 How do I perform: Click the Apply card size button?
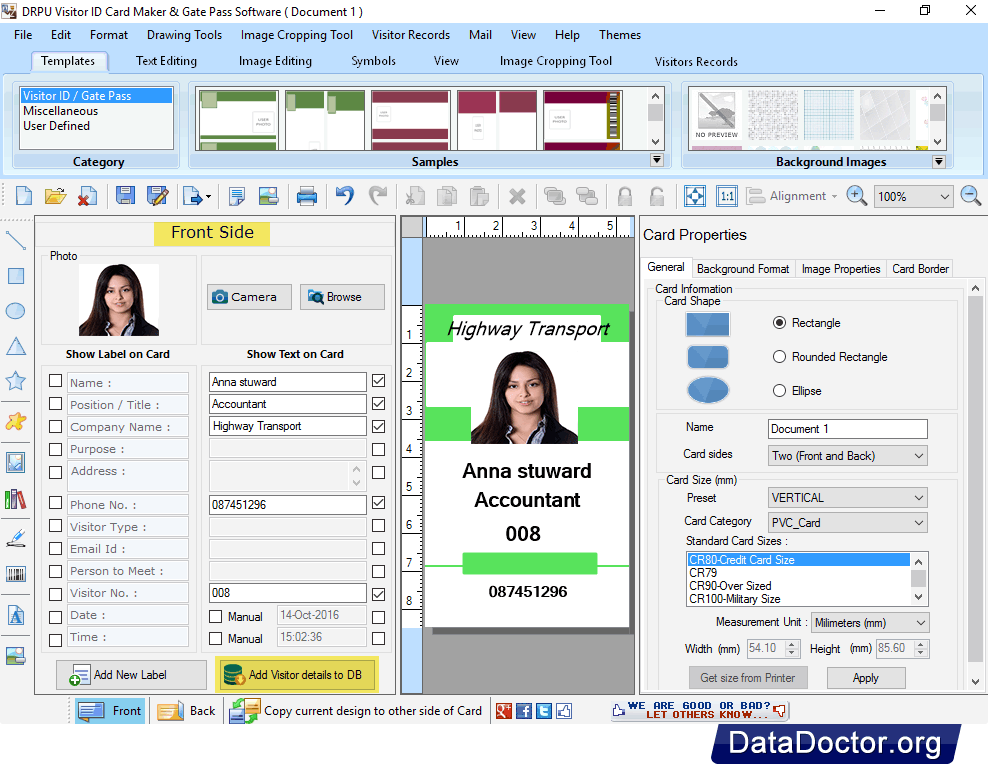point(866,678)
